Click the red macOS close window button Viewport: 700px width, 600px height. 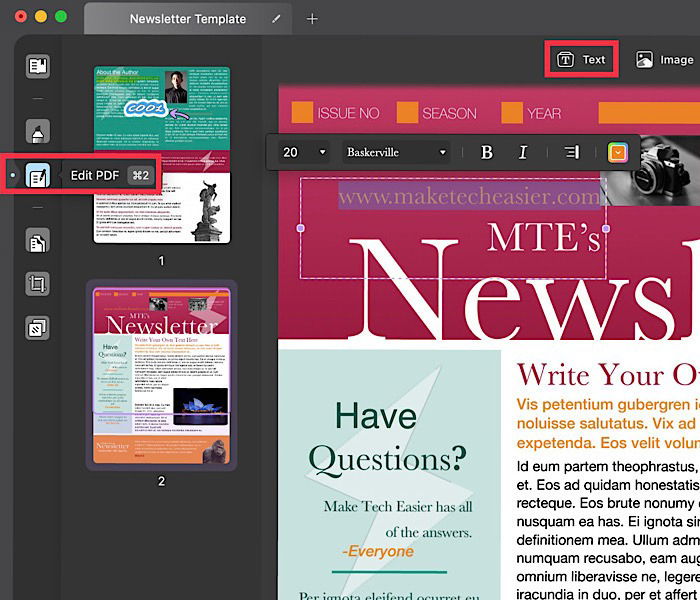(x=21, y=17)
